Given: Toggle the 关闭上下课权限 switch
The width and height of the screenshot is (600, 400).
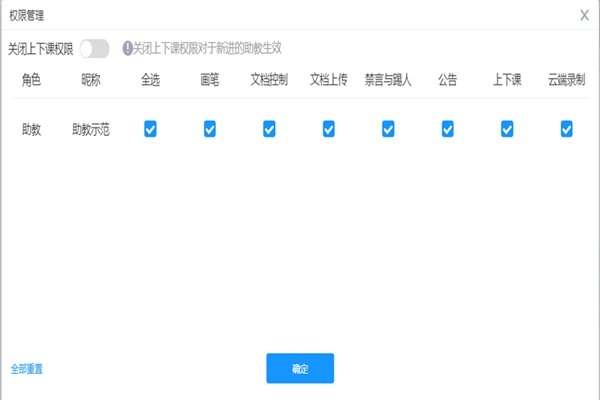Looking at the screenshot, I should pyautogui.click(x=94, y=48).
